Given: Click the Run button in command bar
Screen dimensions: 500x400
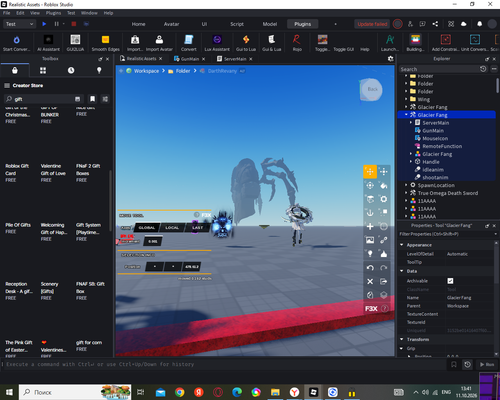Looking at the screenshot, I should pos(487,364).
